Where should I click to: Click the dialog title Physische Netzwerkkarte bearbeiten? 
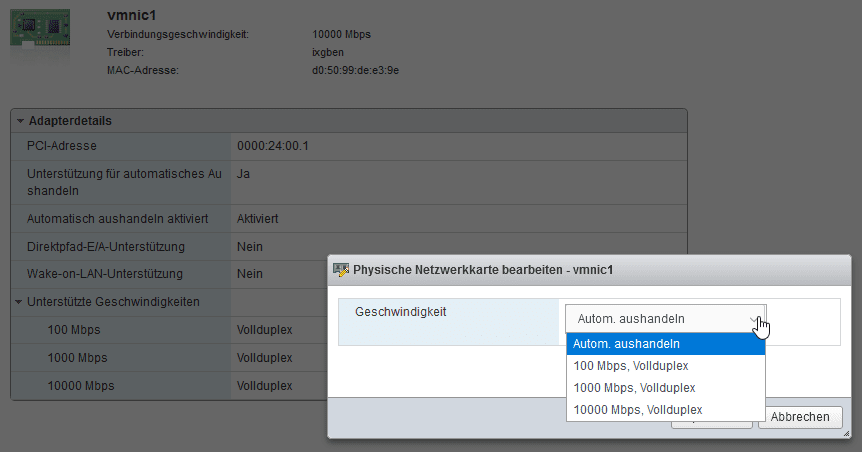tap(483, 270)
